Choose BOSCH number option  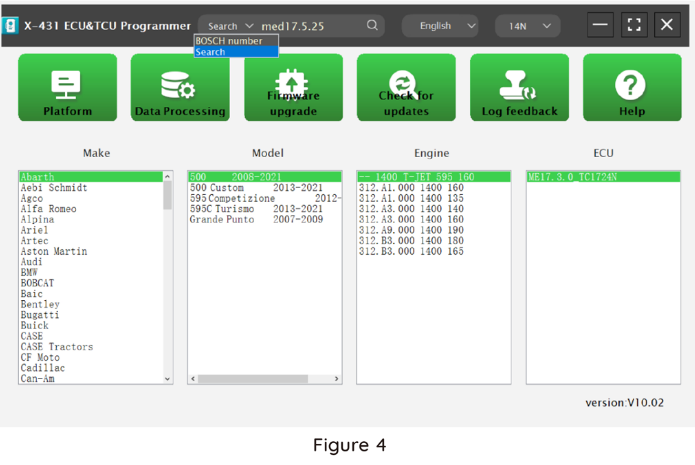pos(236,41)
